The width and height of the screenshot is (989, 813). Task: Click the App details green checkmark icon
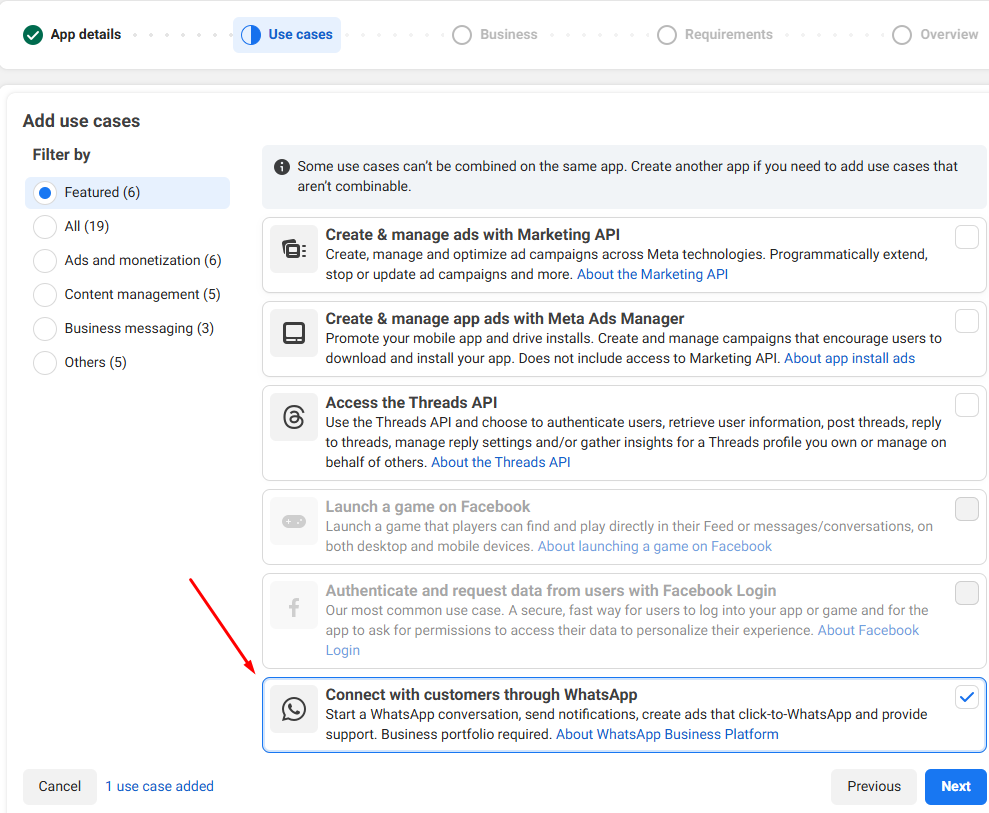point(33,35)
